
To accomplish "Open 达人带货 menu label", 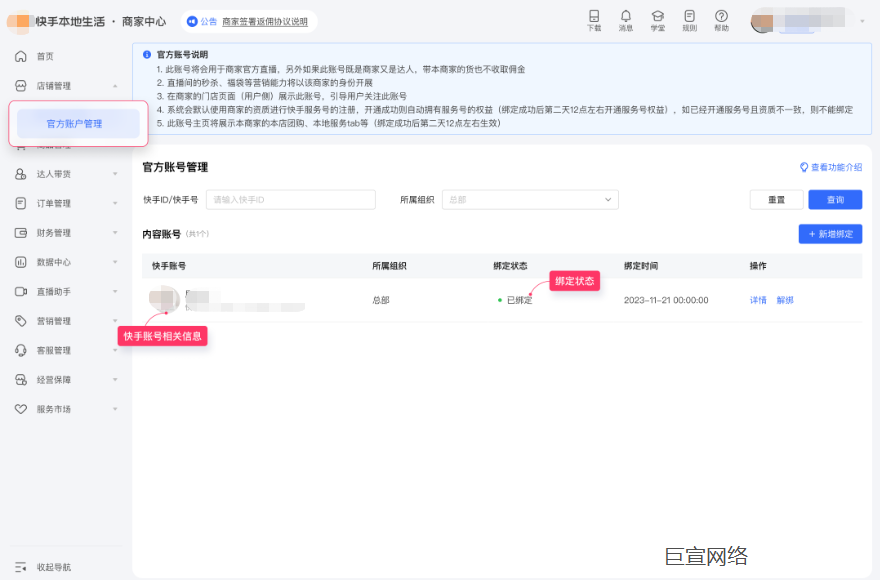I will point(54,174).
